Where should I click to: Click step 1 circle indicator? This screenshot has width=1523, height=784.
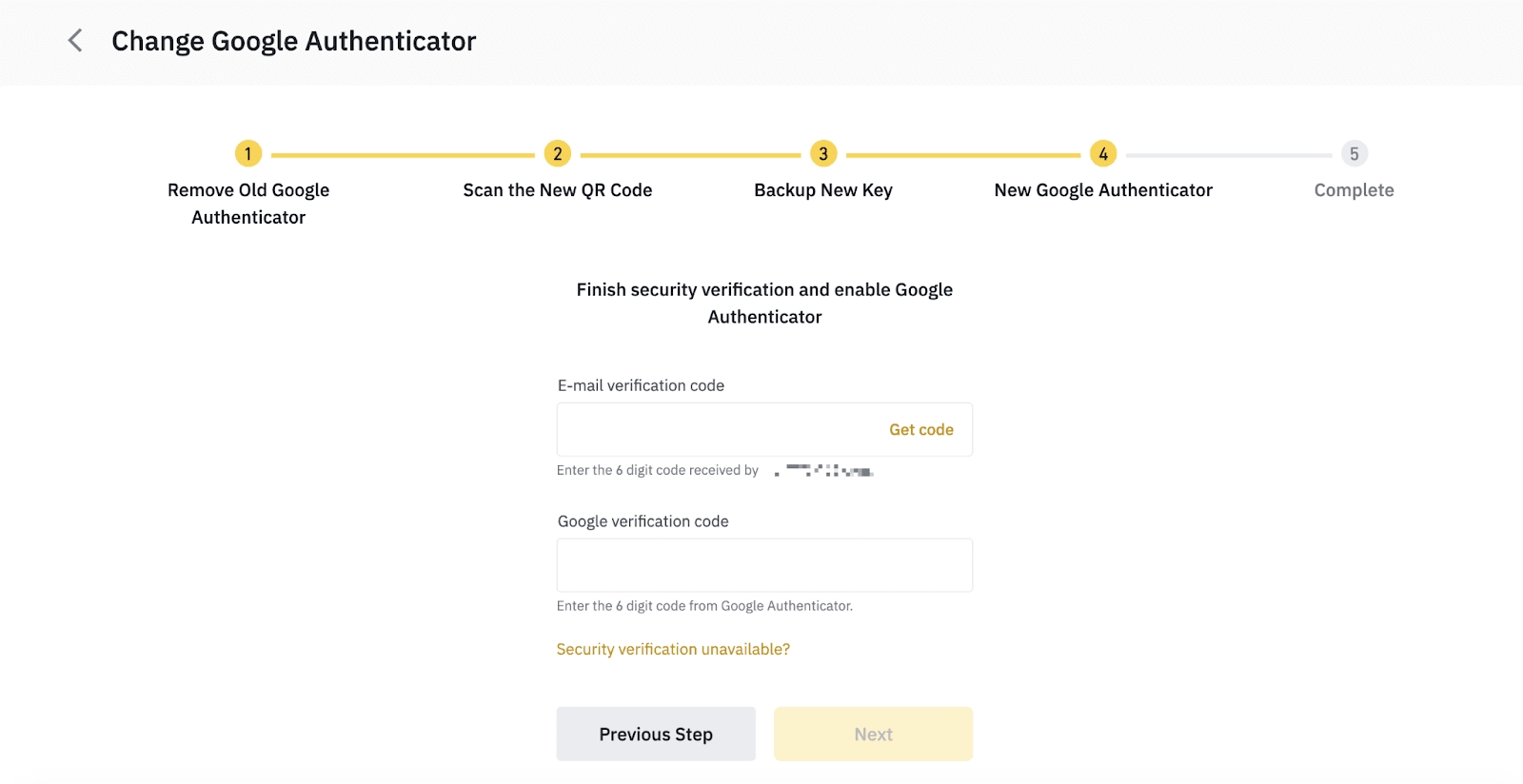[x=248, y=154]
